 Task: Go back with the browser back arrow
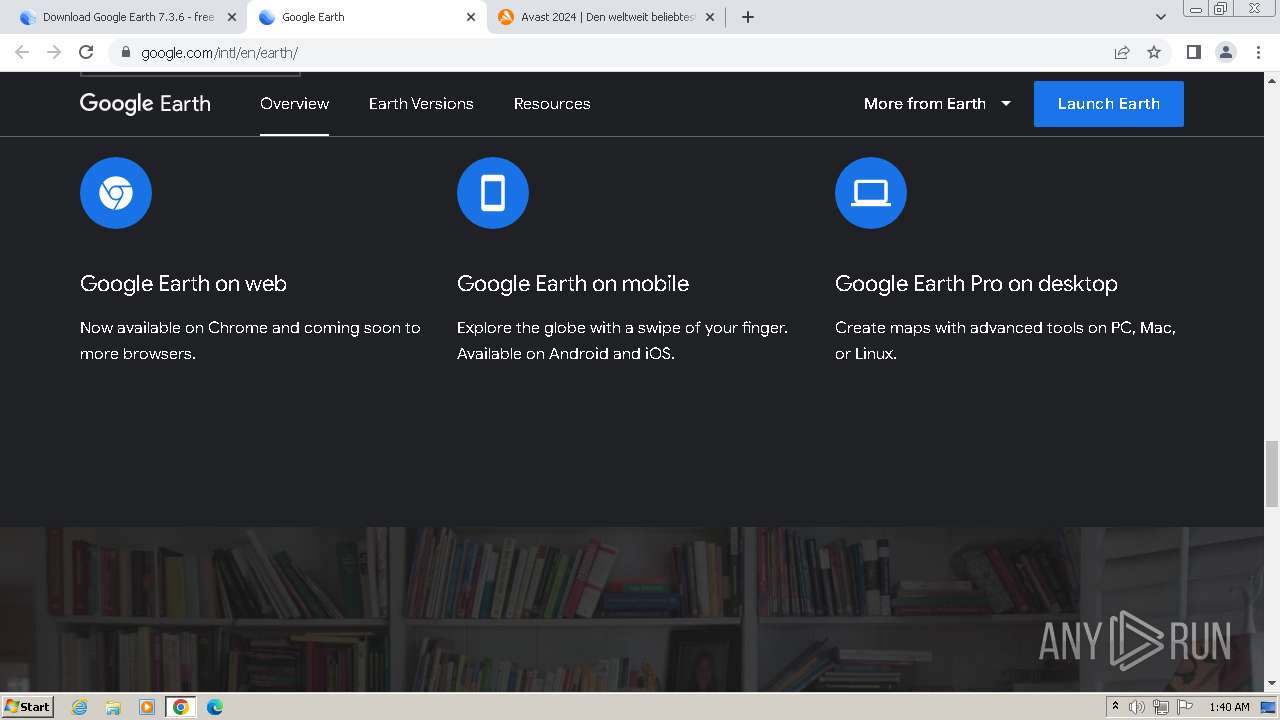coord(22,52)
